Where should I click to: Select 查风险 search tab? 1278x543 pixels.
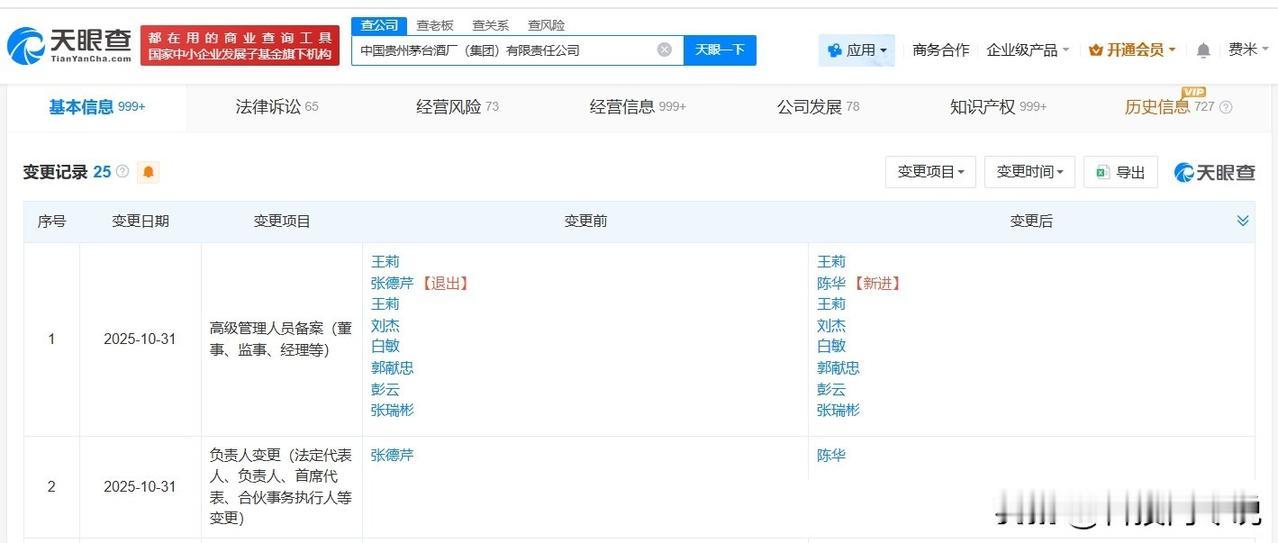pyautogui.click(x=546, y=25)
